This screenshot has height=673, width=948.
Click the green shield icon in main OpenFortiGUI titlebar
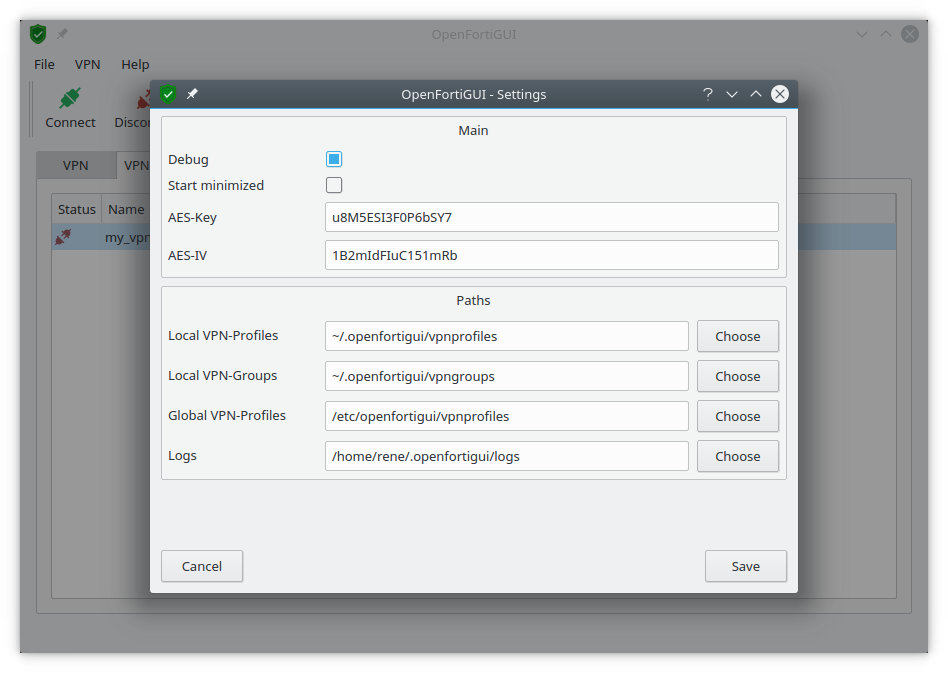[38, 34]
